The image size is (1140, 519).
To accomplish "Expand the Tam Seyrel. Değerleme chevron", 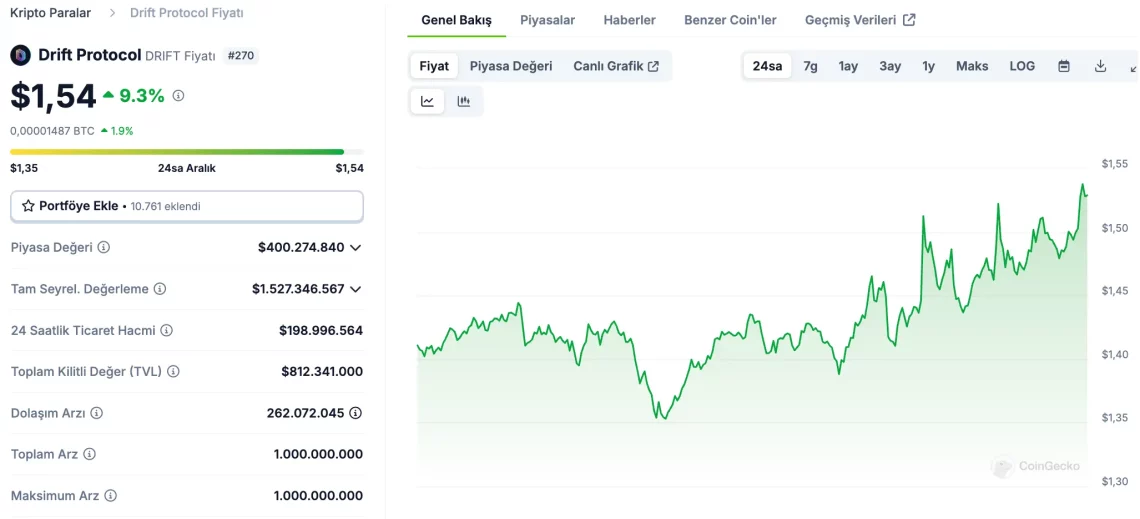I will pos(355,289).
